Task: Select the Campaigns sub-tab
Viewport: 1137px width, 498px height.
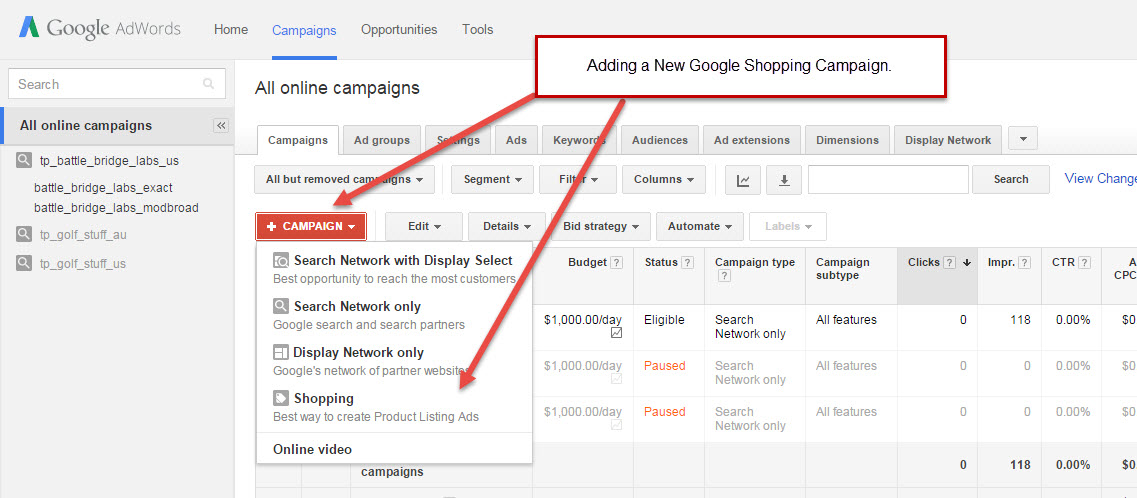Action: pos(297,140)
